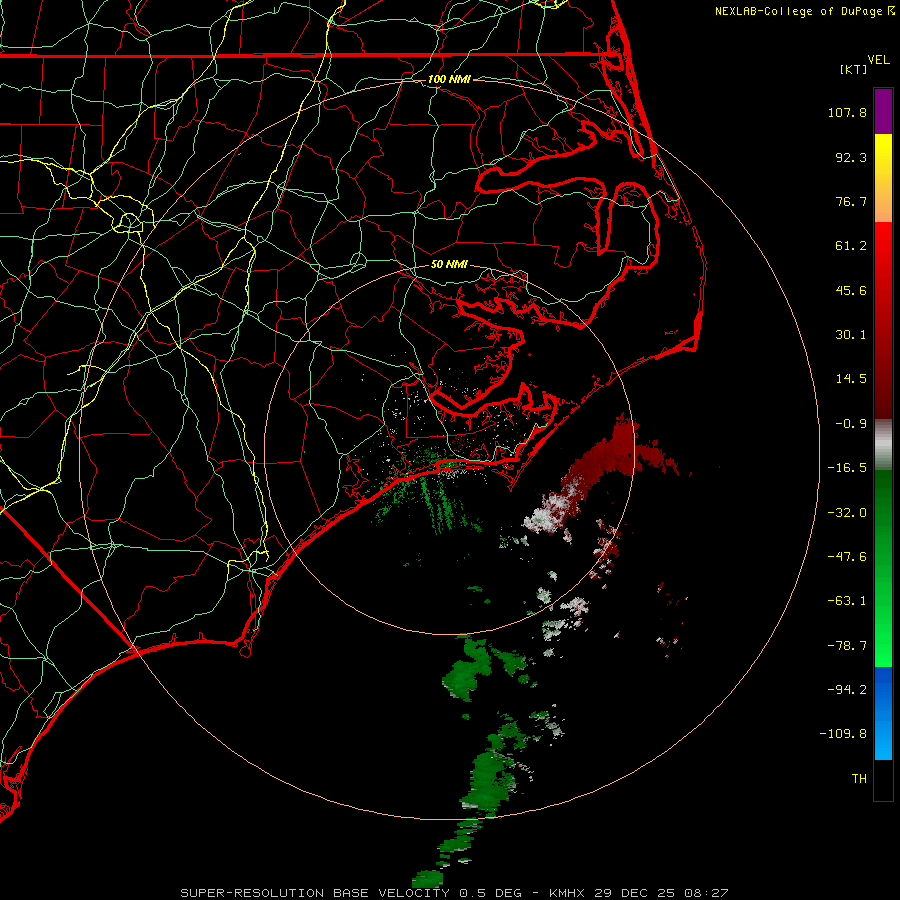Click the 45.6 scale value
The height and width of the screenshot is (900, 900).
click(x=851, y=290)
